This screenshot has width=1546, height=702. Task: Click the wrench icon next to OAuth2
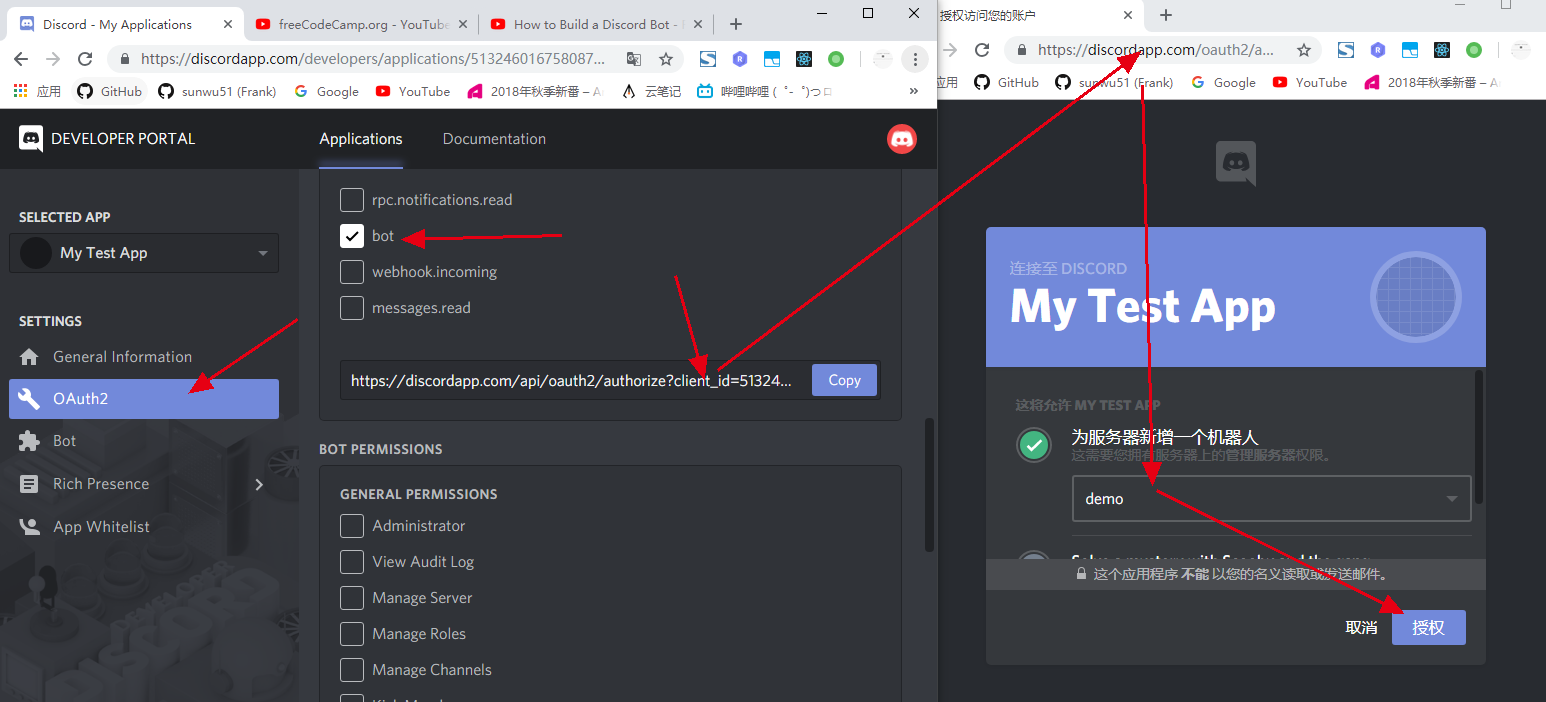point(29,399)
